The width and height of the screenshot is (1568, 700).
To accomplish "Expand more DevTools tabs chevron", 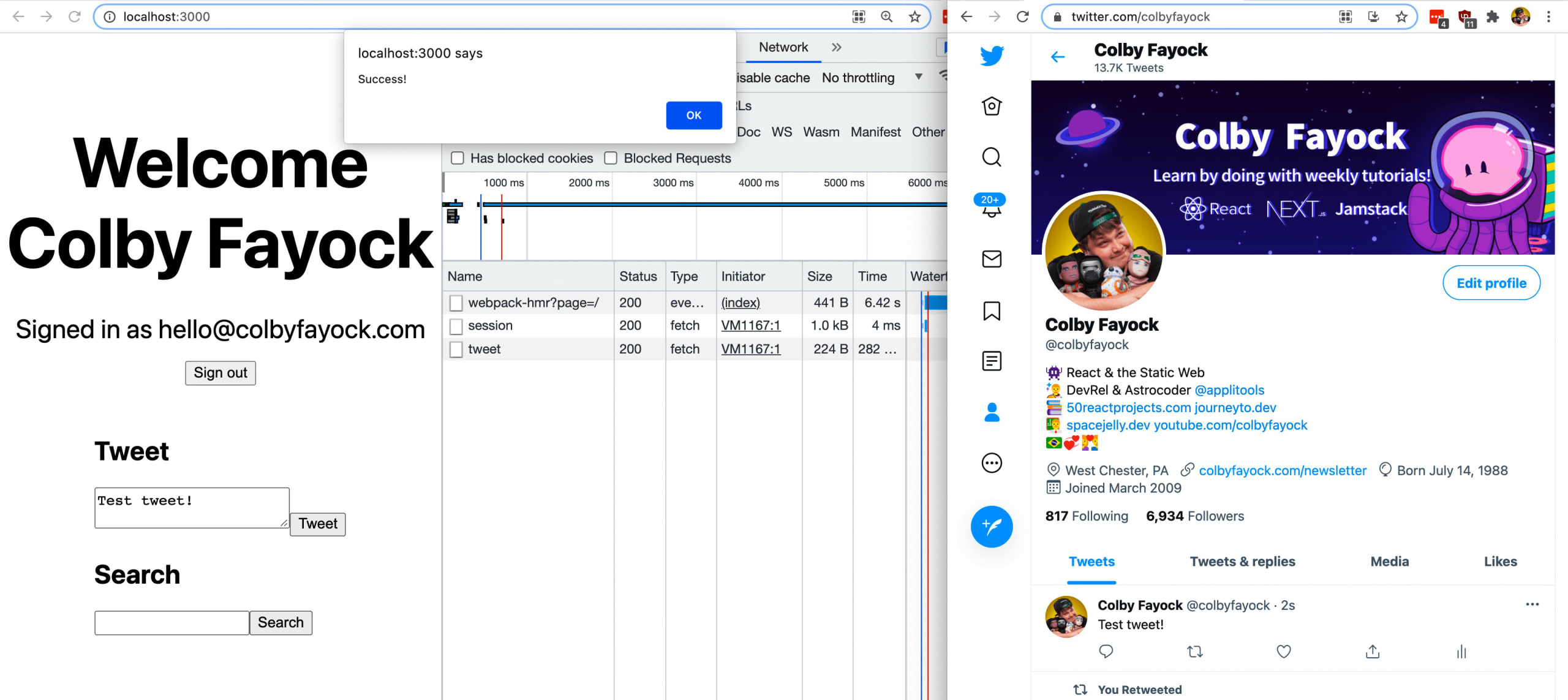I will point(837,47).
